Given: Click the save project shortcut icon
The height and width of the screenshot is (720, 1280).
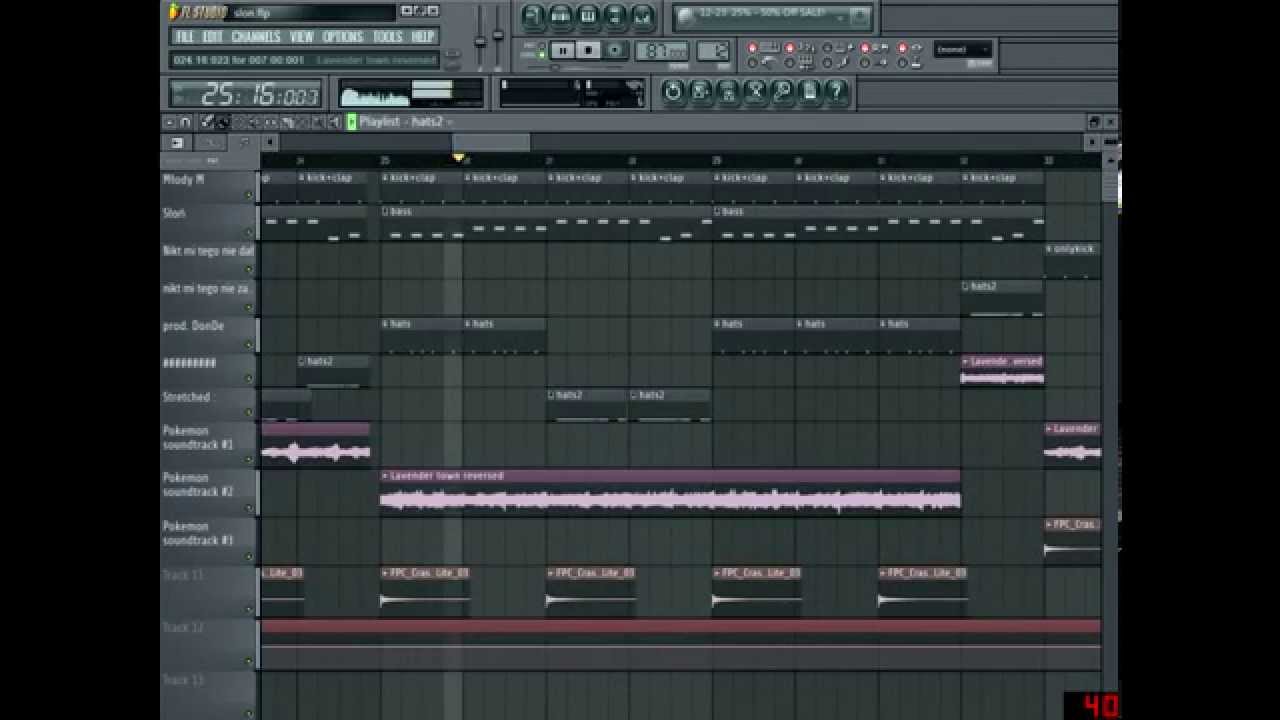Looking at the screenshot, I should point(700,92).
